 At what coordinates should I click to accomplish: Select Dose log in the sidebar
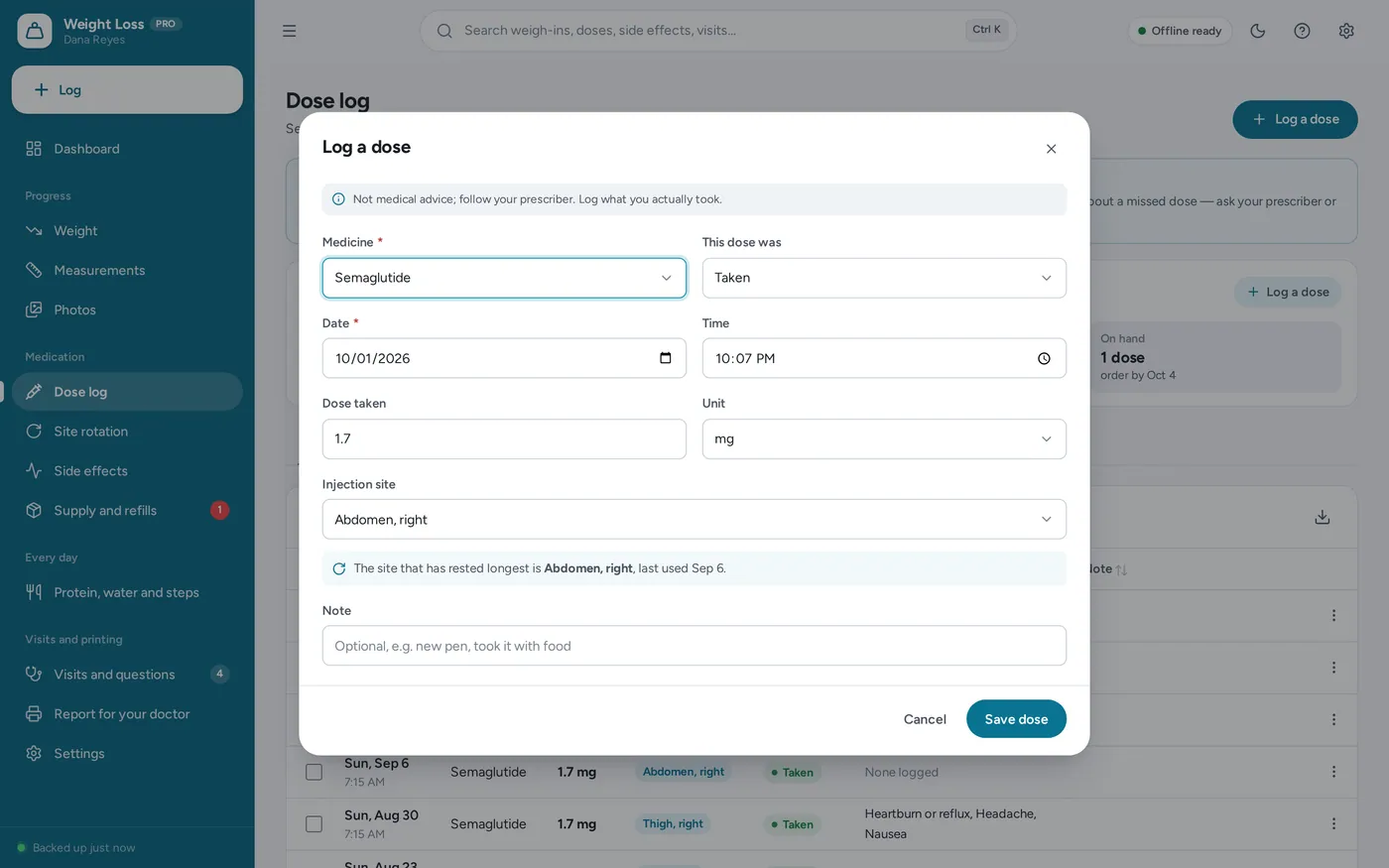[127, 392]
